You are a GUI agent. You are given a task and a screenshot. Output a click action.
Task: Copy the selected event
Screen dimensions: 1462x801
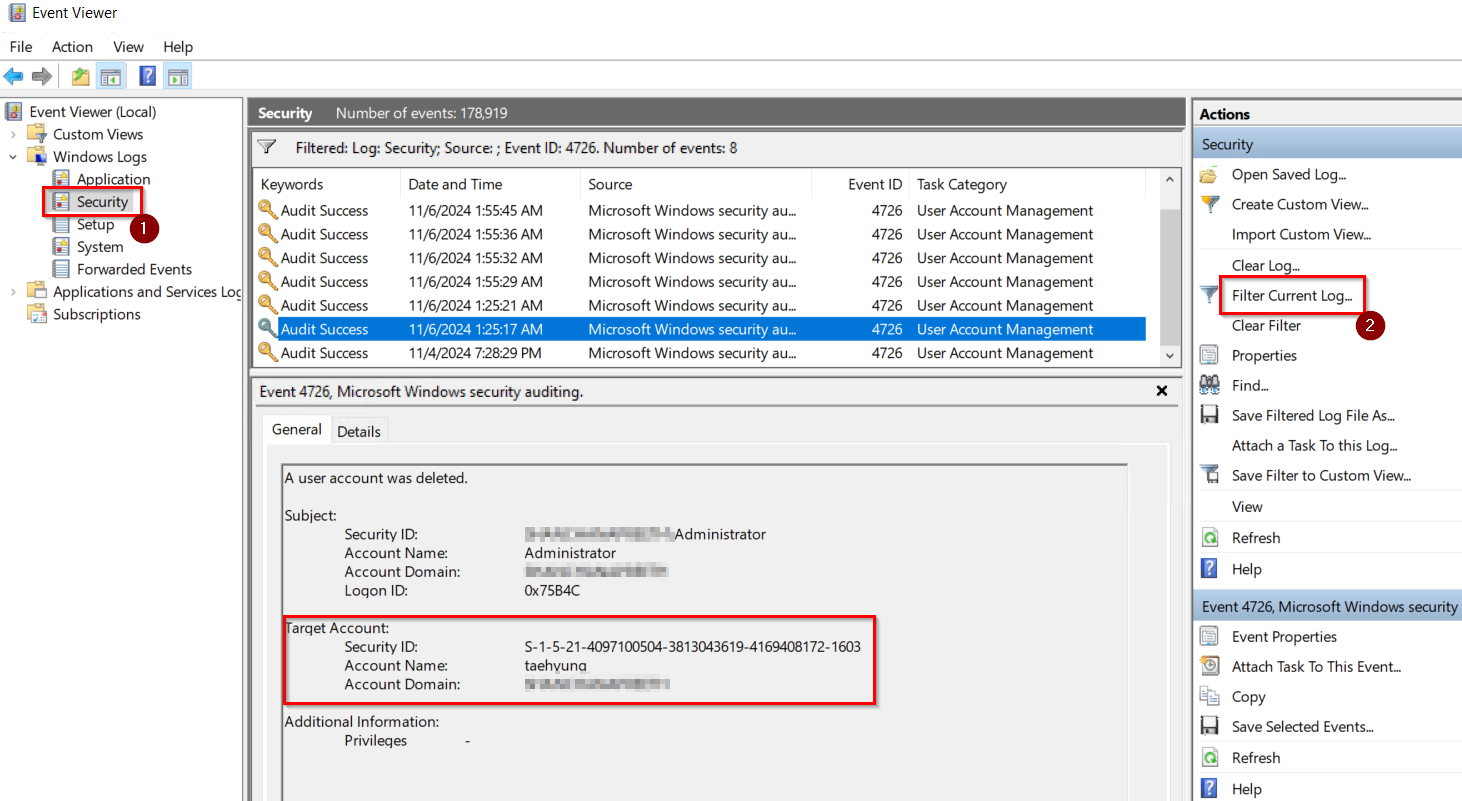point(1248,696)
